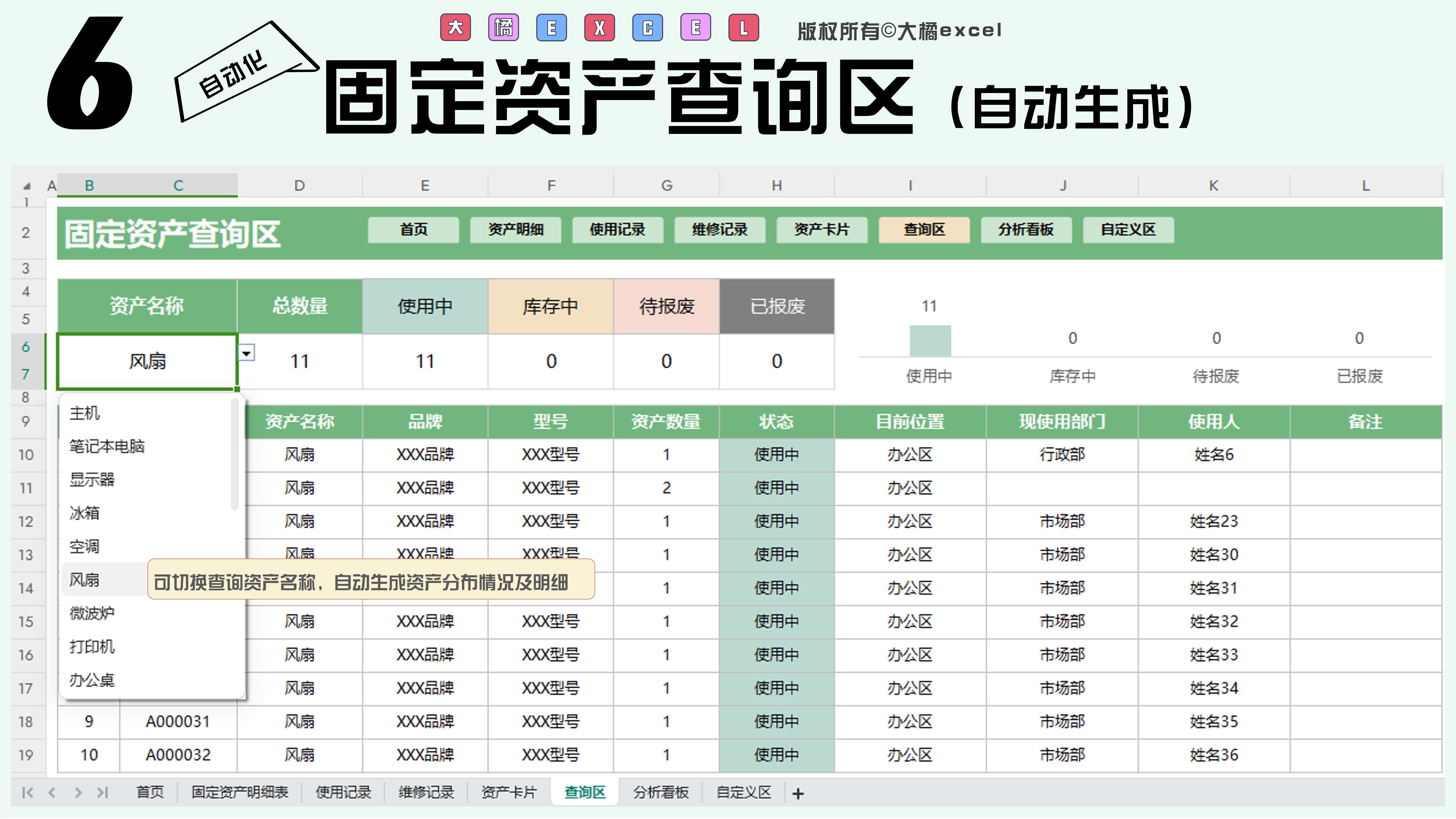Viewport: 1456px width, 819px height.
Task: Click the green 使用中 chart bar
Action: point(930,341)
